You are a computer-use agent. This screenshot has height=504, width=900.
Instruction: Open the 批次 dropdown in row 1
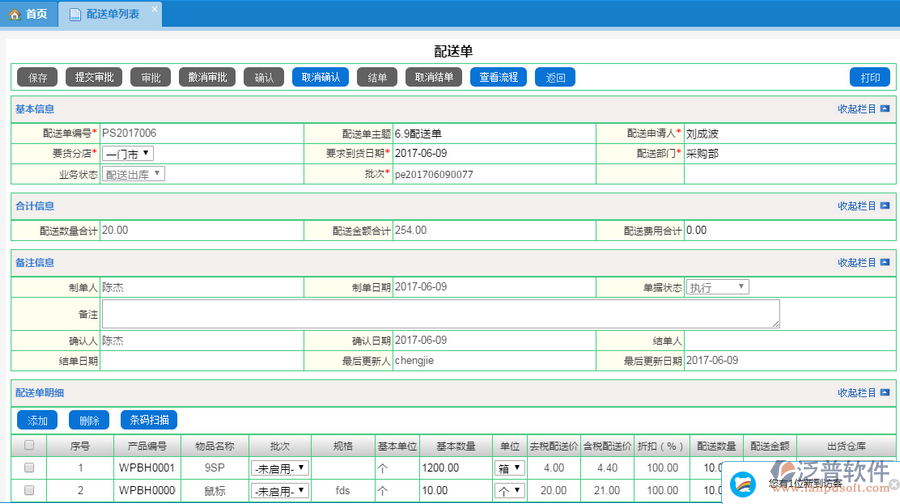tap(280, 467)
